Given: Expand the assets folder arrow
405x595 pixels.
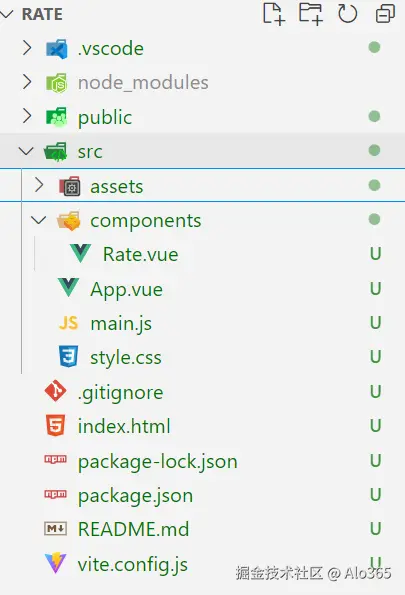Looking at the screenshot, I should tap(39, 186).
